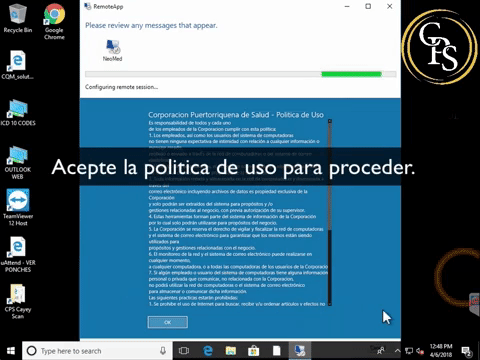Viewport: 480px width, 360px height.
Task: Open the CQM_solut shortcut icon
Action: click(x=17, y=65)
